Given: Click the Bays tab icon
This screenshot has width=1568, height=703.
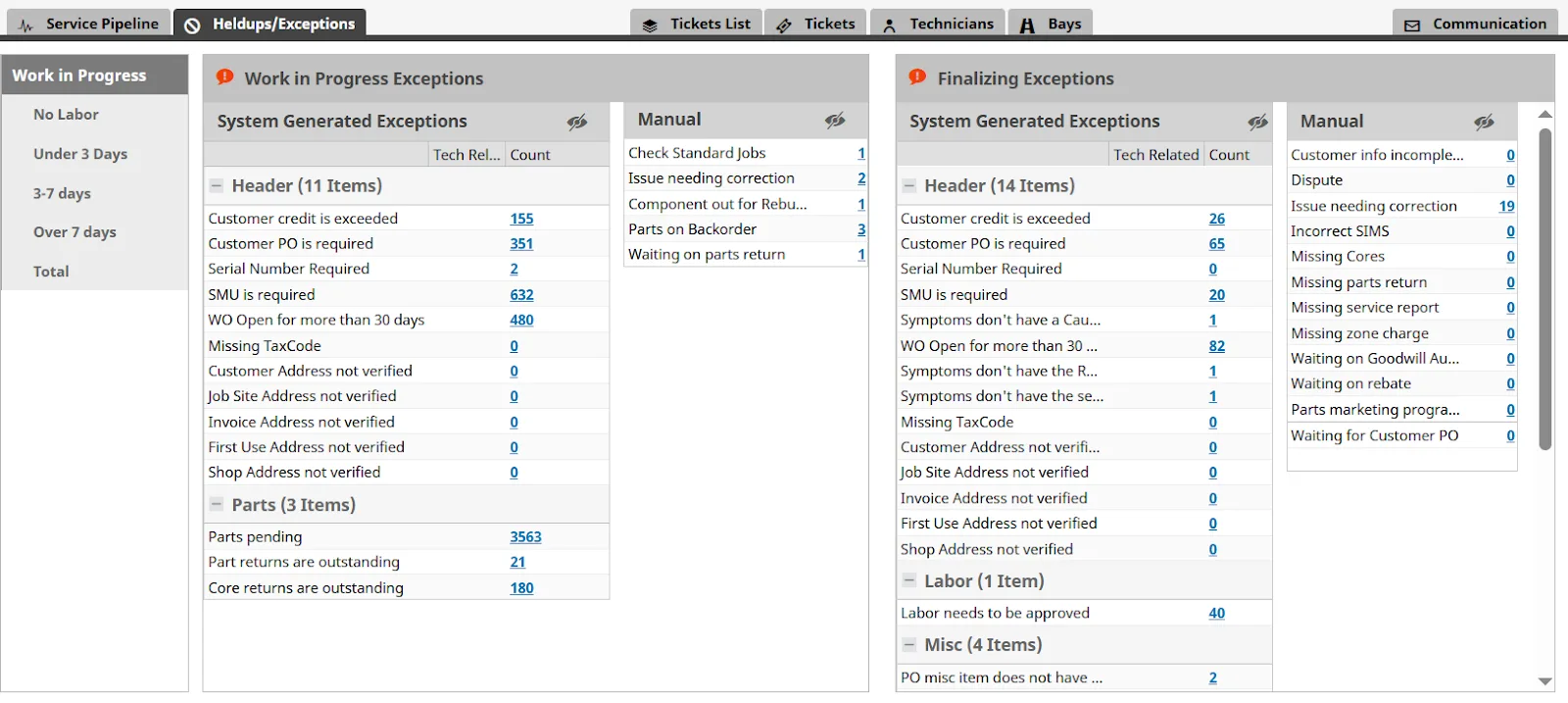Looking at the screenshot, I should [x=1027, y=25].
